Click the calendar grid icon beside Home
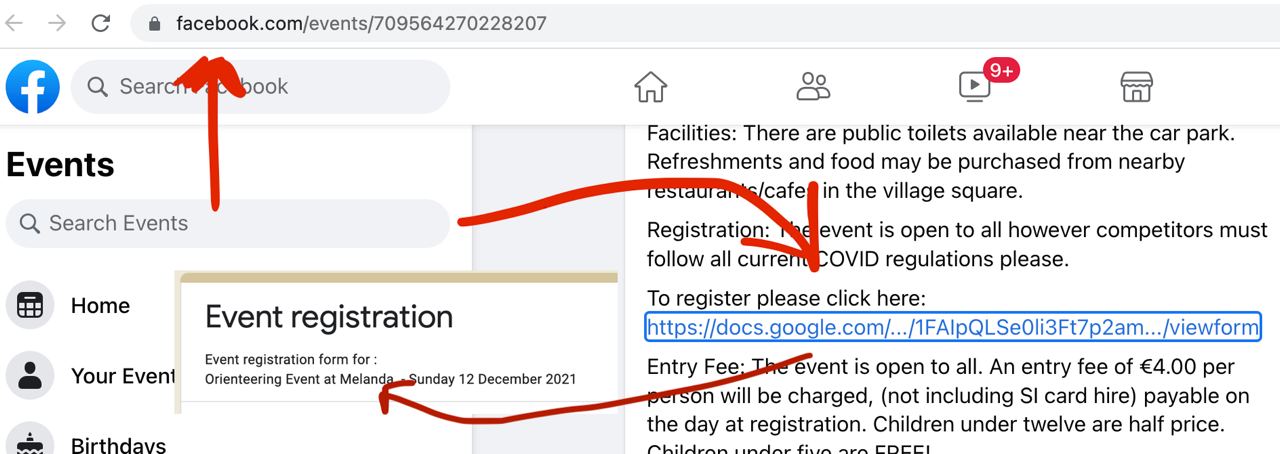This screenshot has height=454, width=1280. [x=30, y=306]
